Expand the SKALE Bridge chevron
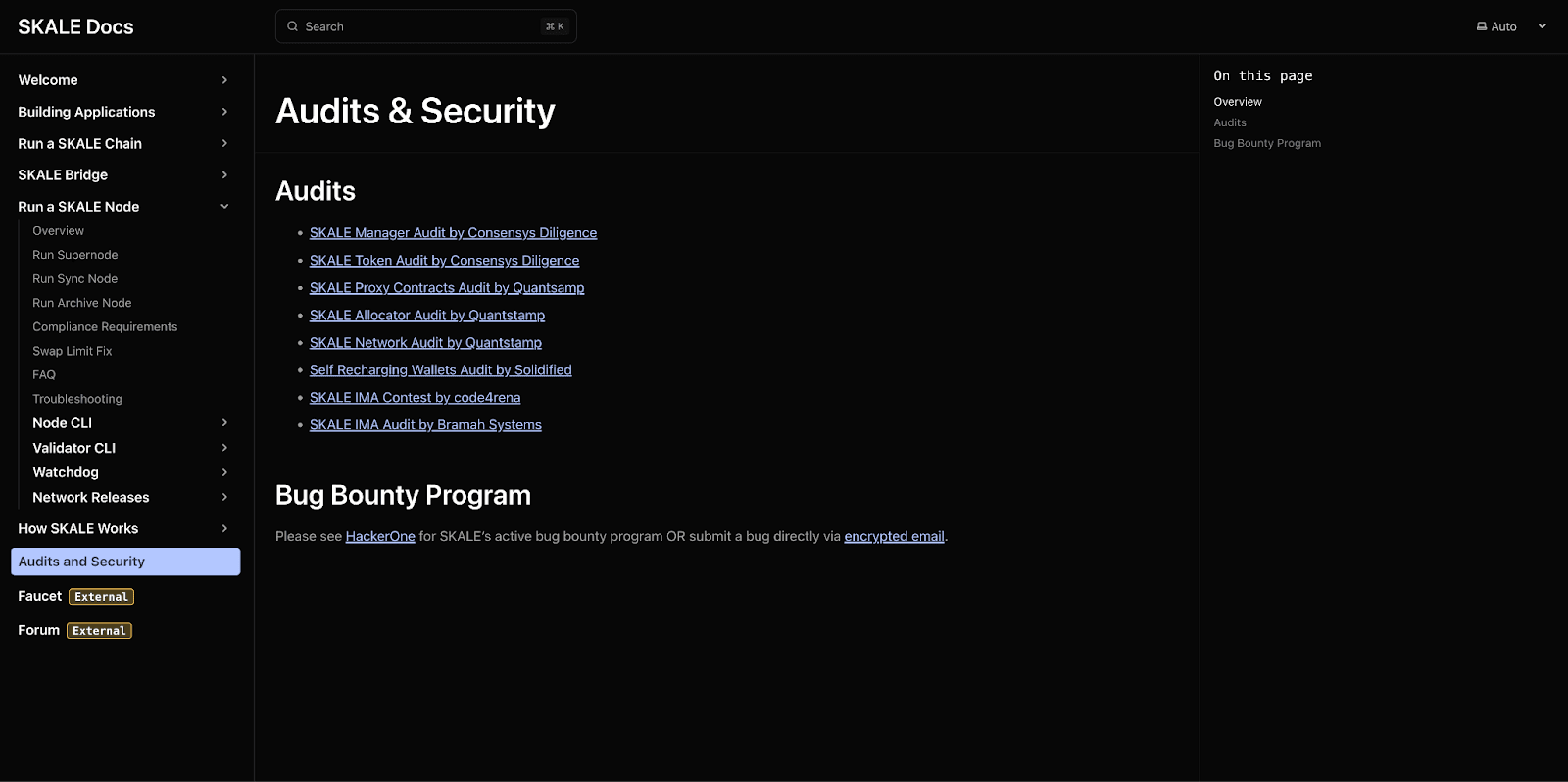This screenshot has width=1568, height=782. [224, 175]
